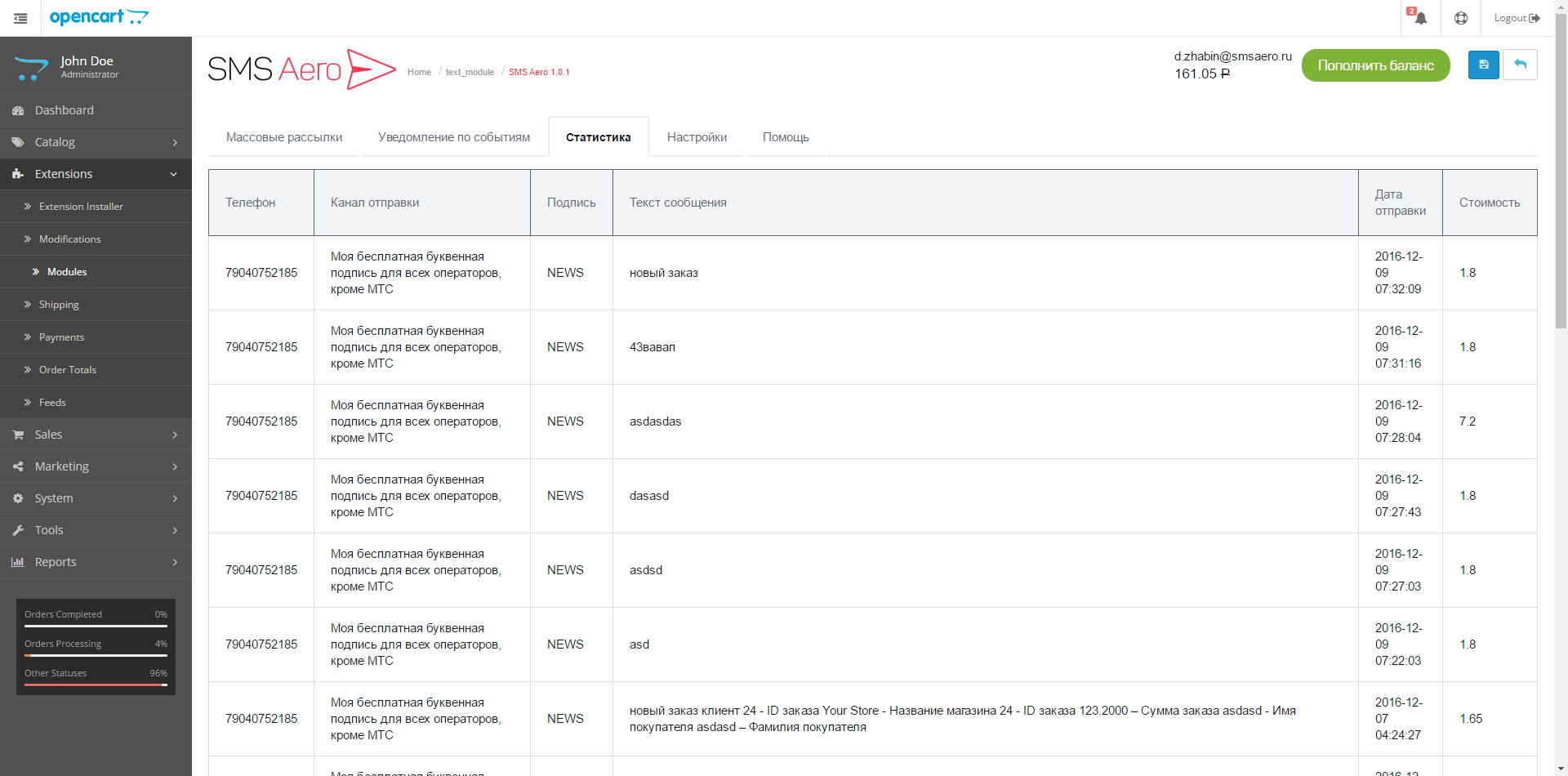
Task: Click the Dashboard icon in sidebar
Action: click(18, 110)
